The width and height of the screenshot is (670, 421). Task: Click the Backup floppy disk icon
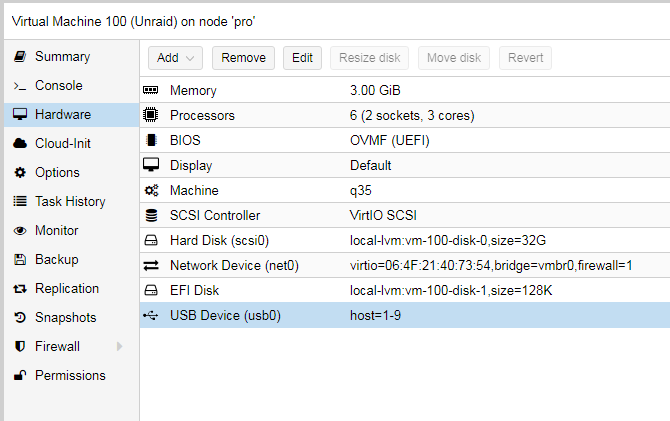[20, 259]
